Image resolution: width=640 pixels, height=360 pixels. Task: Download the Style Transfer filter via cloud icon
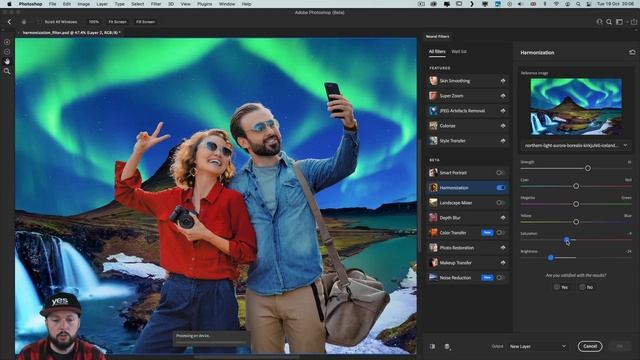(x=503, y=141)
